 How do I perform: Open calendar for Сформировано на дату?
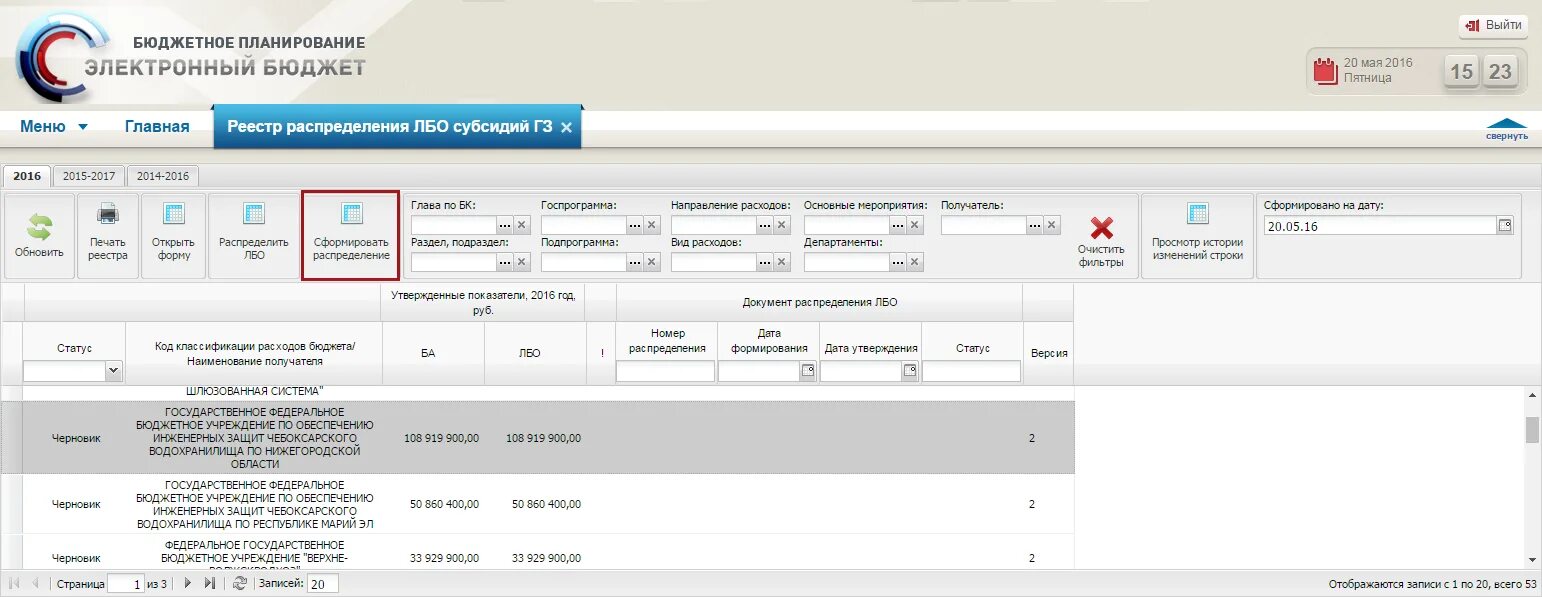1505,226
